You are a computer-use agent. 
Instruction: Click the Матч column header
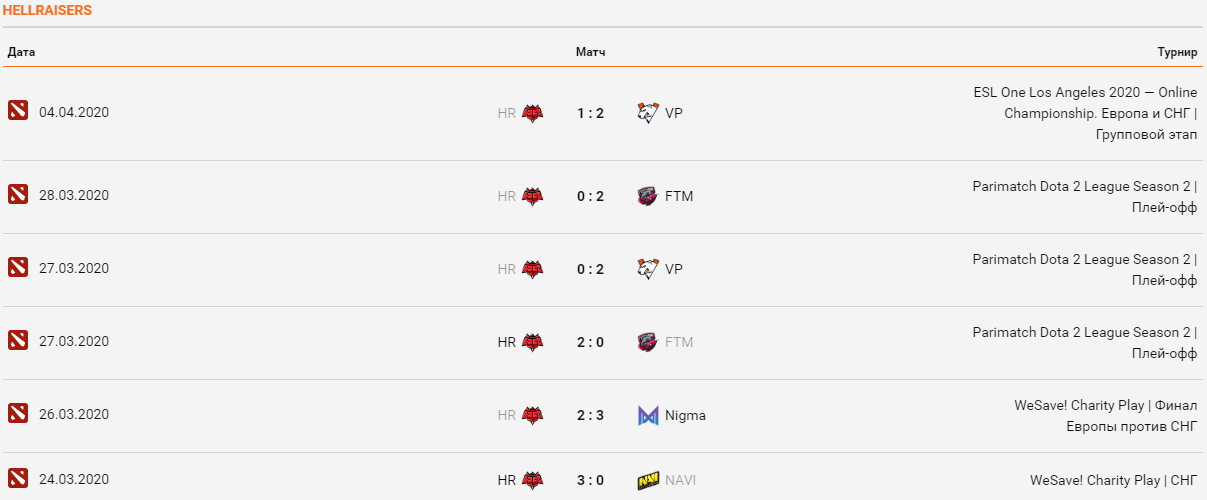tap(590, 51)
